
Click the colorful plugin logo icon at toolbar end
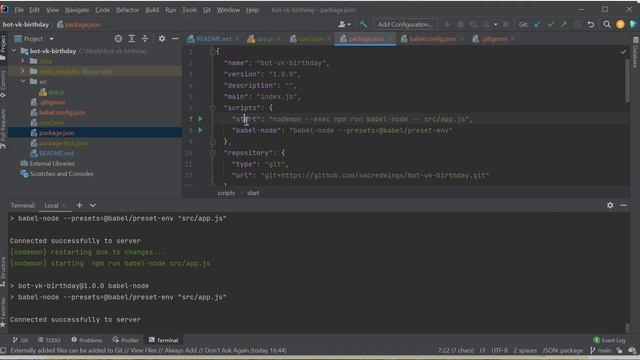click(633, 24)
